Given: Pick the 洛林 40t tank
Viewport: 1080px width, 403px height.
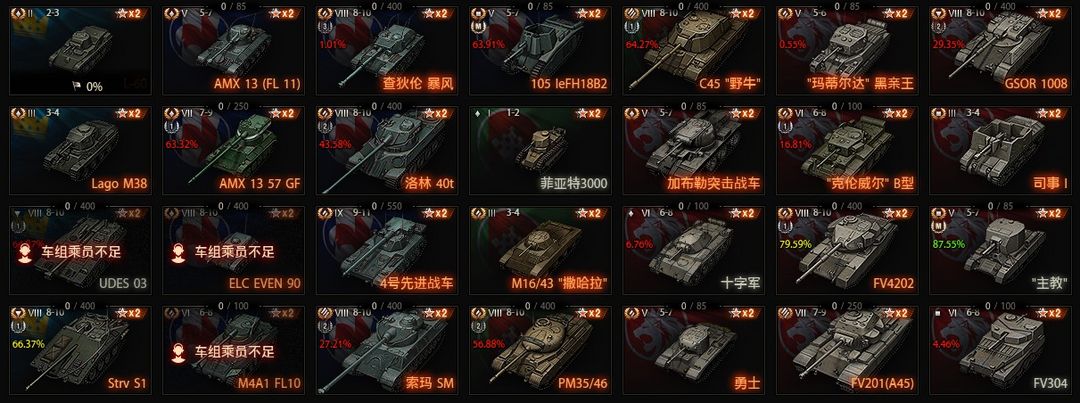Looking at the screenshot, I should 387,150.
